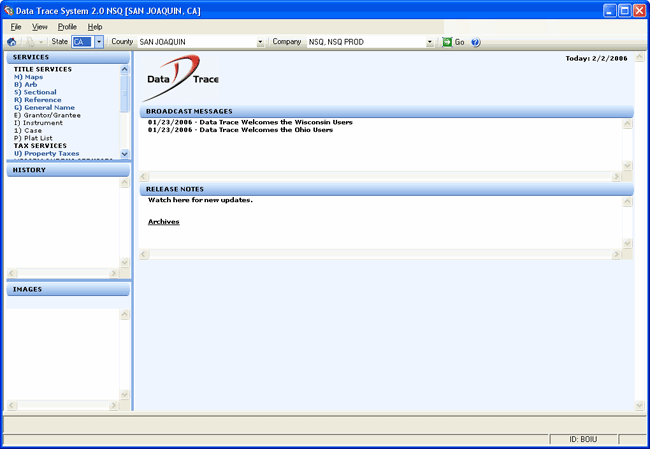Click the RELEASE NOTES header bar
This screenshot has height=449, width=650.
pos(386,189)
